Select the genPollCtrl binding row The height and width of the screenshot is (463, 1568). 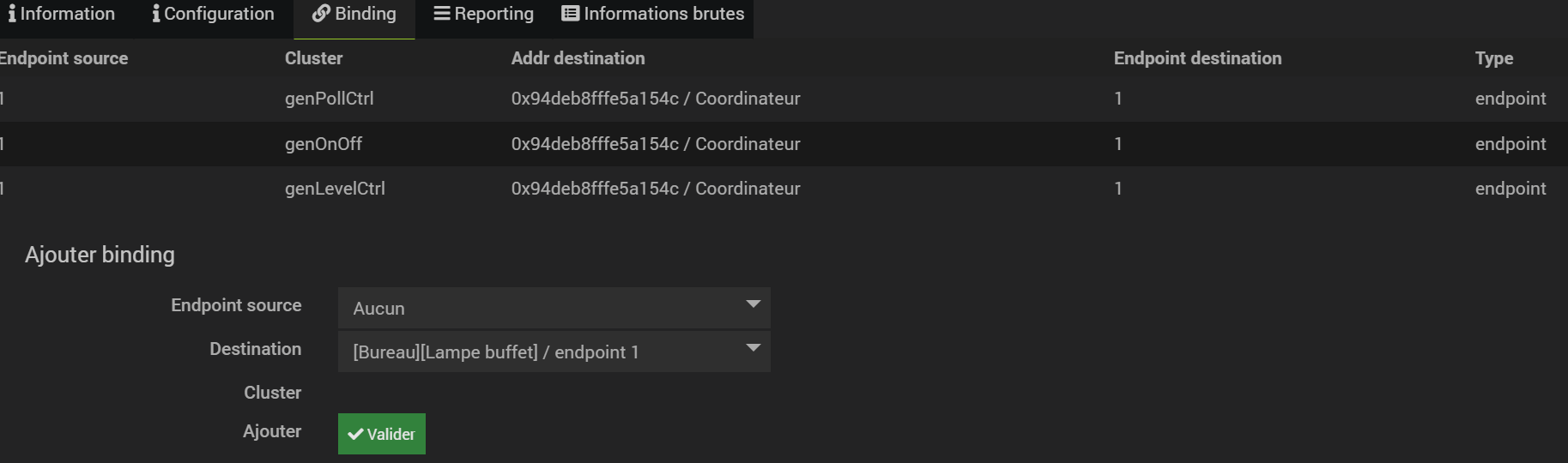tap(329, 99)
